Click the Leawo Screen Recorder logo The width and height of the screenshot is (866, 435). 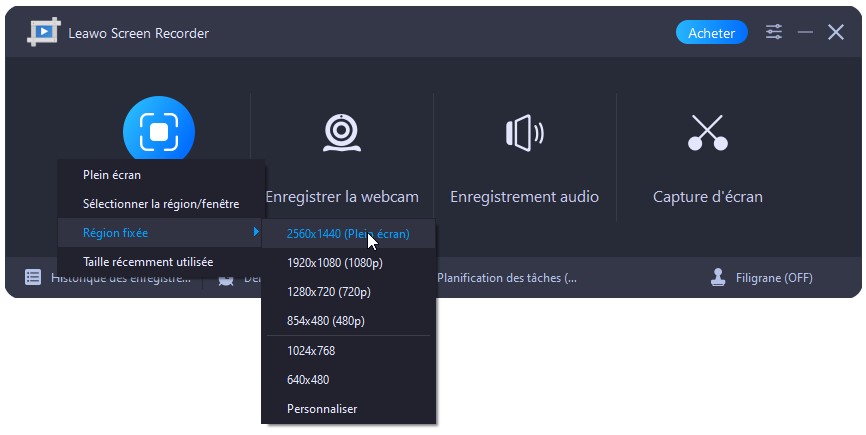42,33
